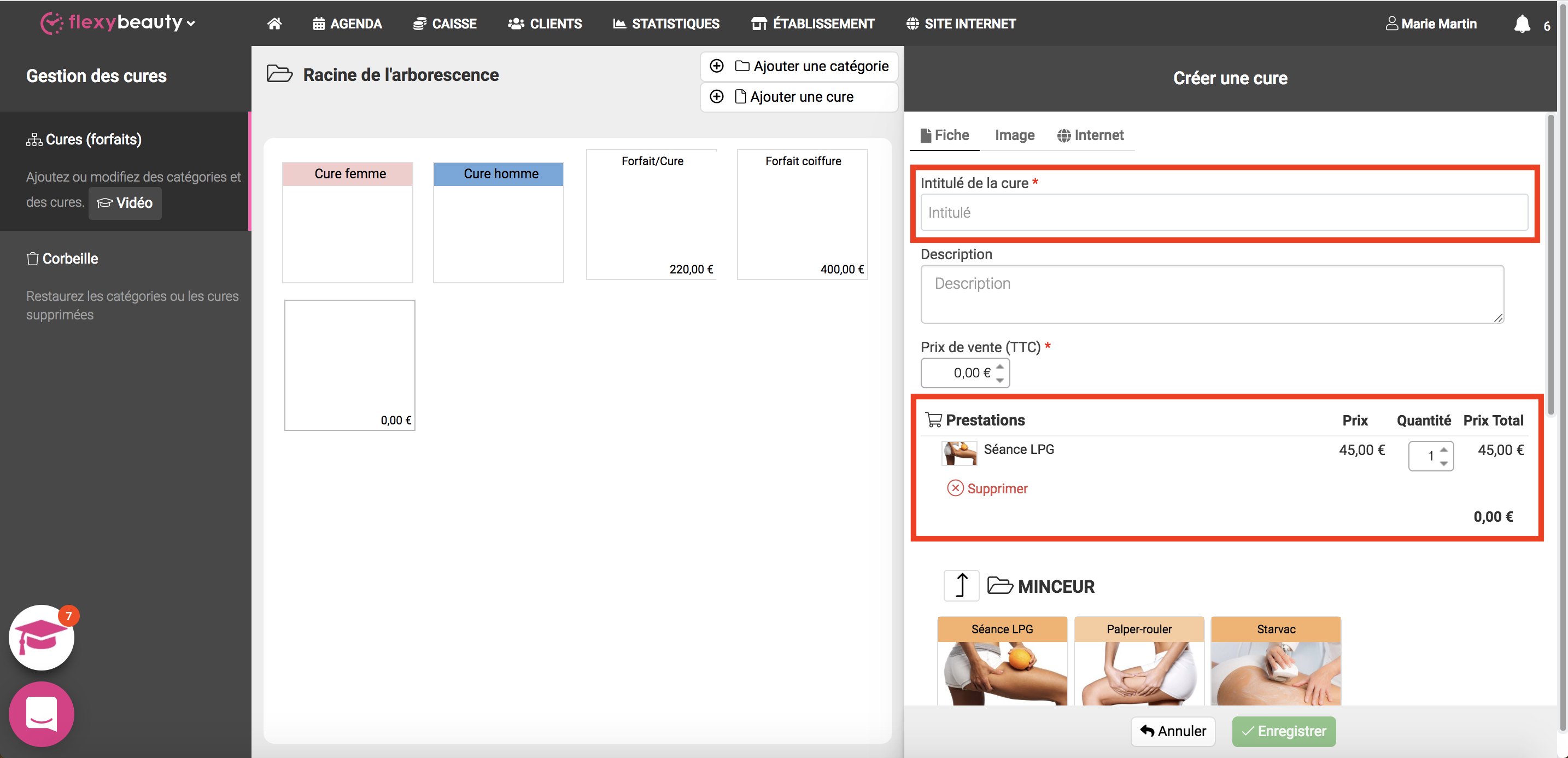Focus the Intitulé de la cure field
The height and width of the screenshot is (758, 1568).
tap(1224, 213)
